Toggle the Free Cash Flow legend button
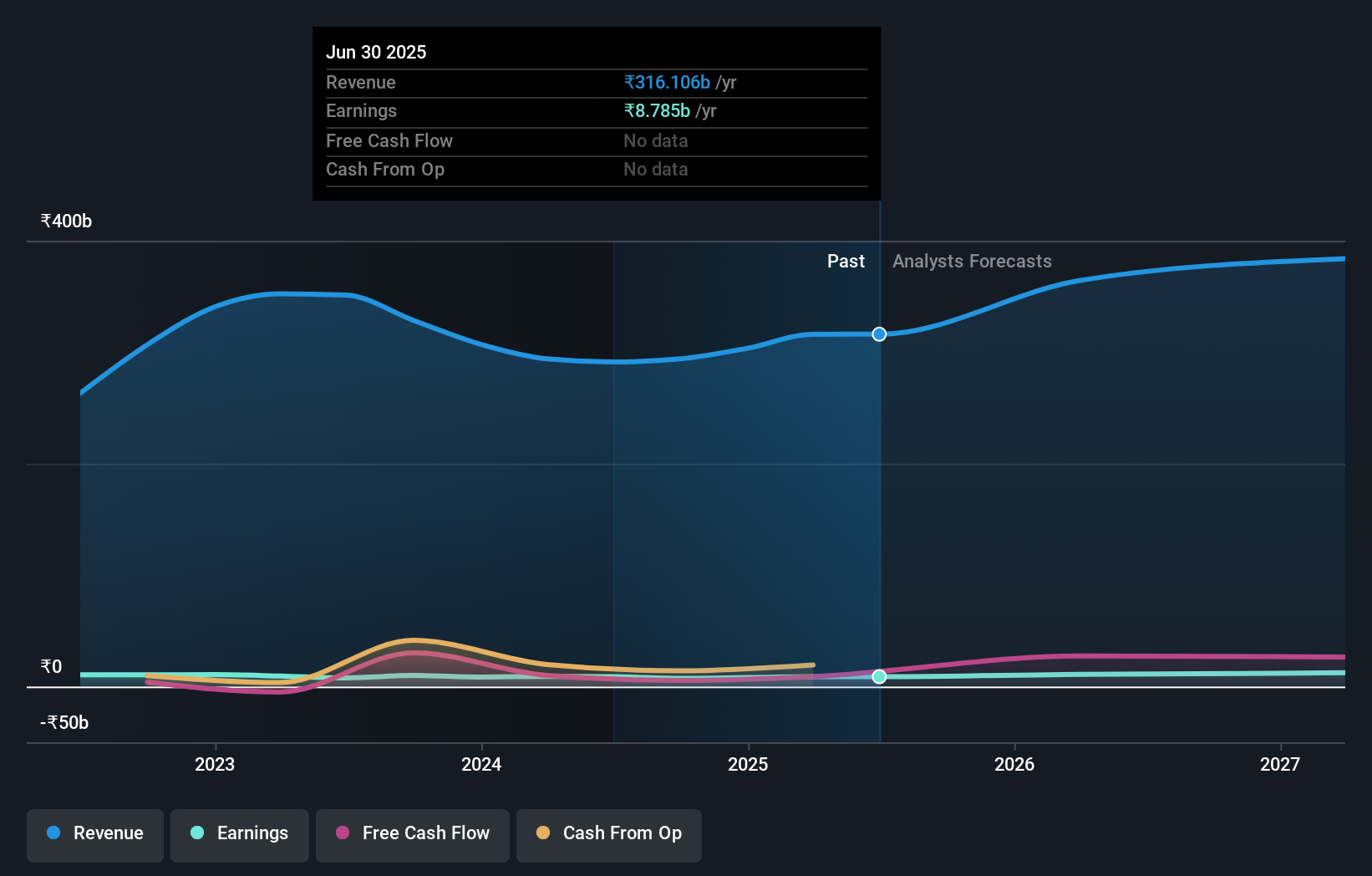1372x876 pixels. coord(413,835)
